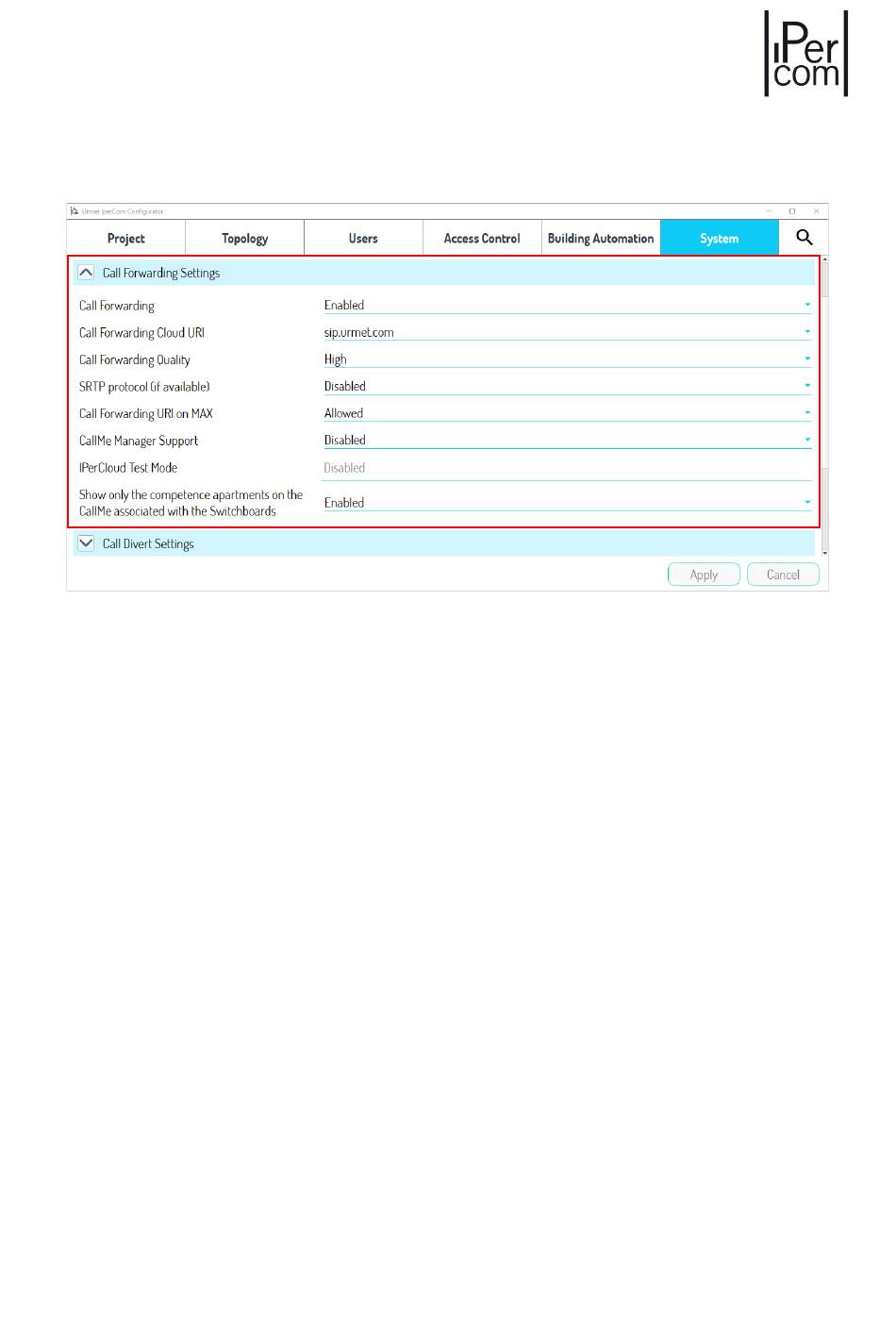Click the Urmet IperCom Configurator title icon

pyautogui.click(x=75, y=211)
